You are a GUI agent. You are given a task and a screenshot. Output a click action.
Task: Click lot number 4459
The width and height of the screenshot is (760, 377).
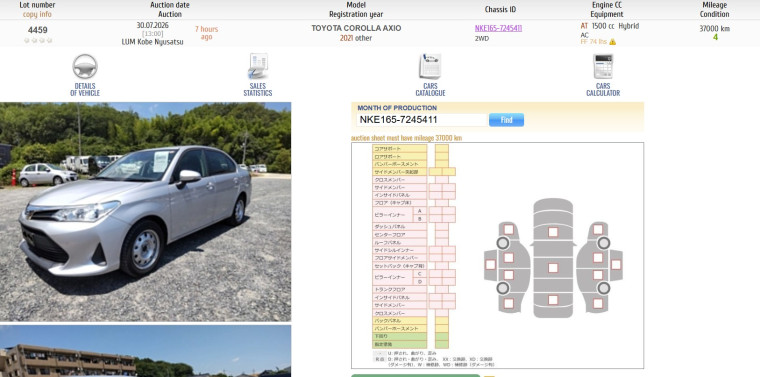click(37, 30)
